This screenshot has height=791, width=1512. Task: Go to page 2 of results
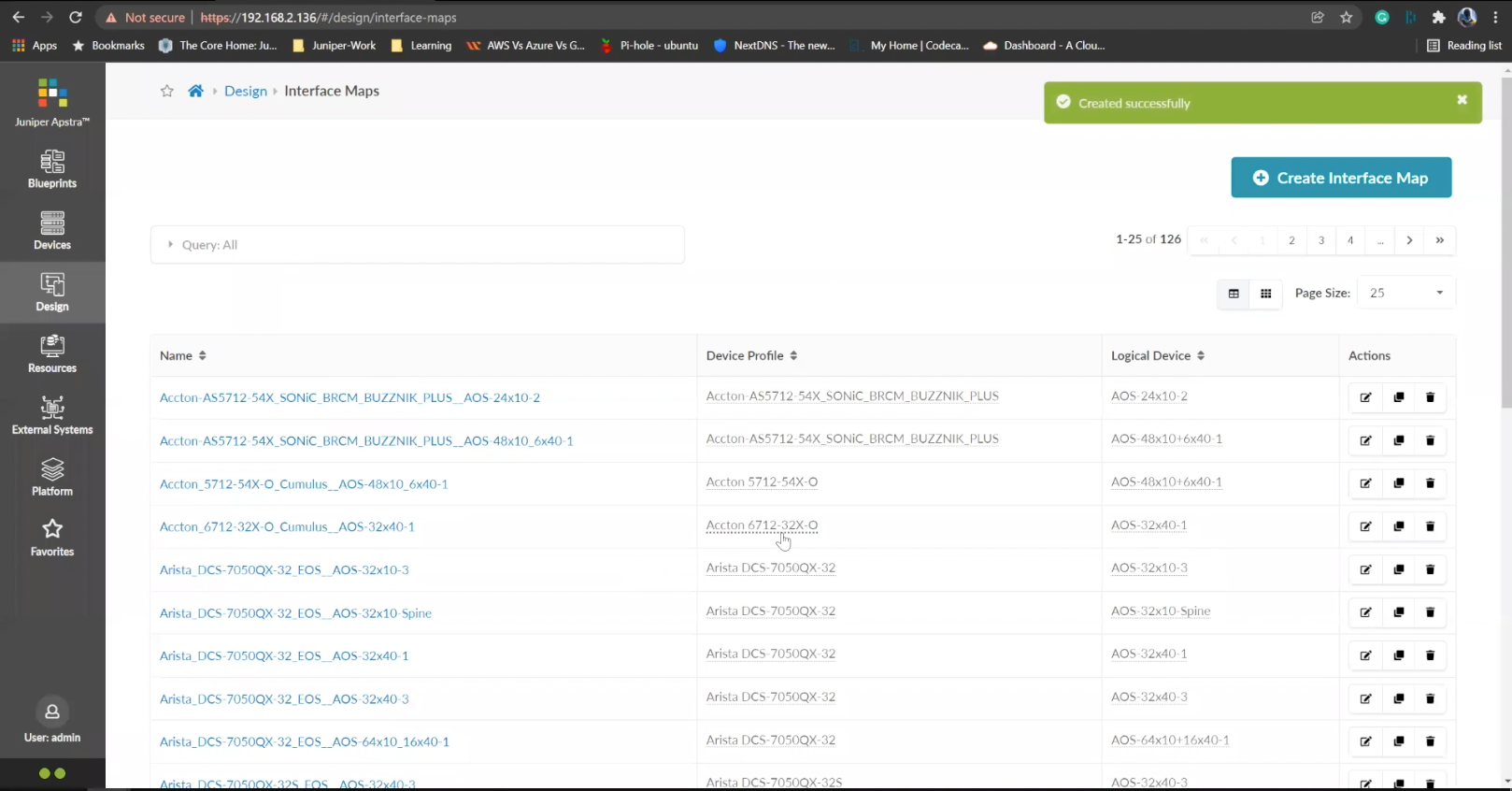(1291, 240)
